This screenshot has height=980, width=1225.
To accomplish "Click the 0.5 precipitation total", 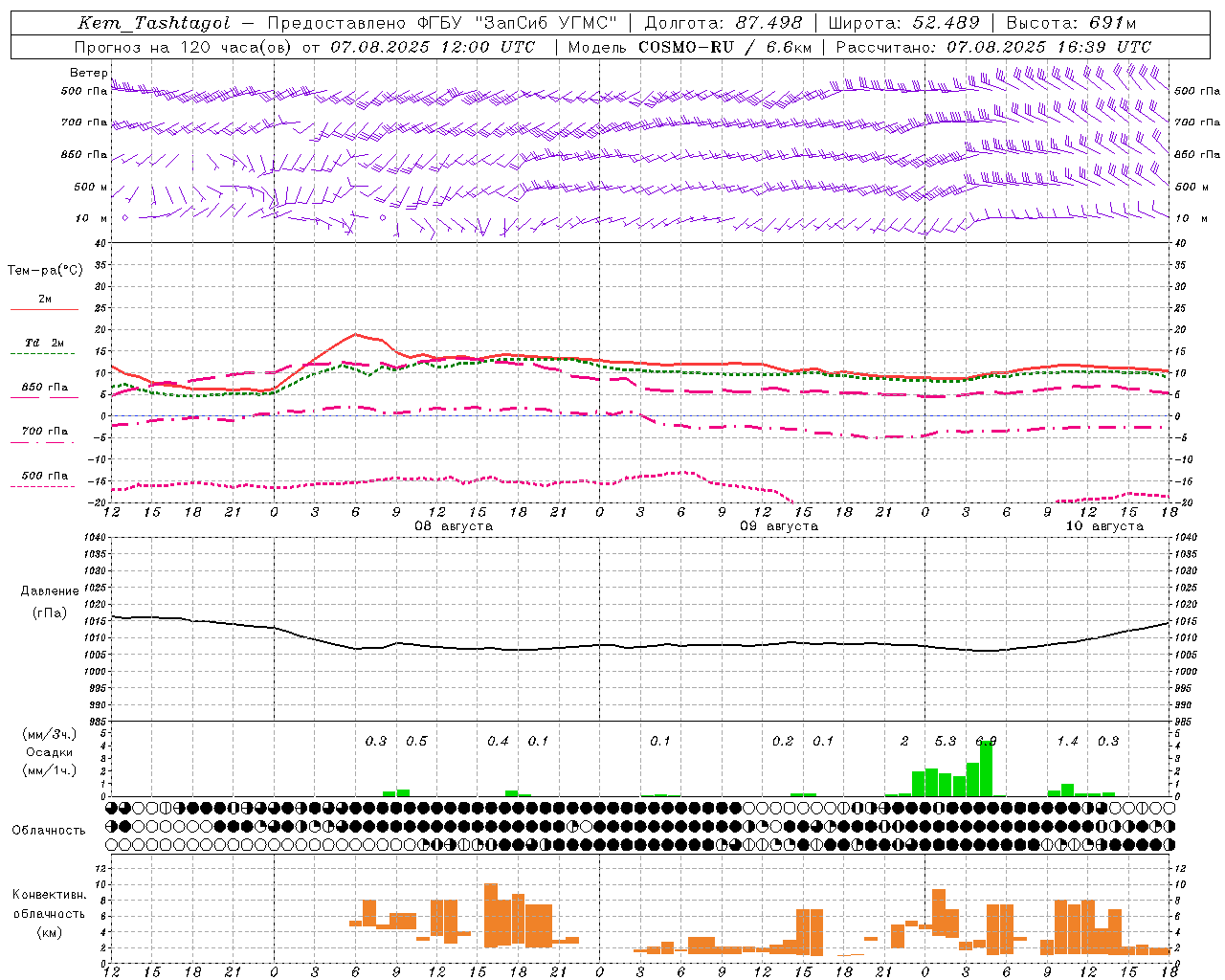I will click(416, 741).
